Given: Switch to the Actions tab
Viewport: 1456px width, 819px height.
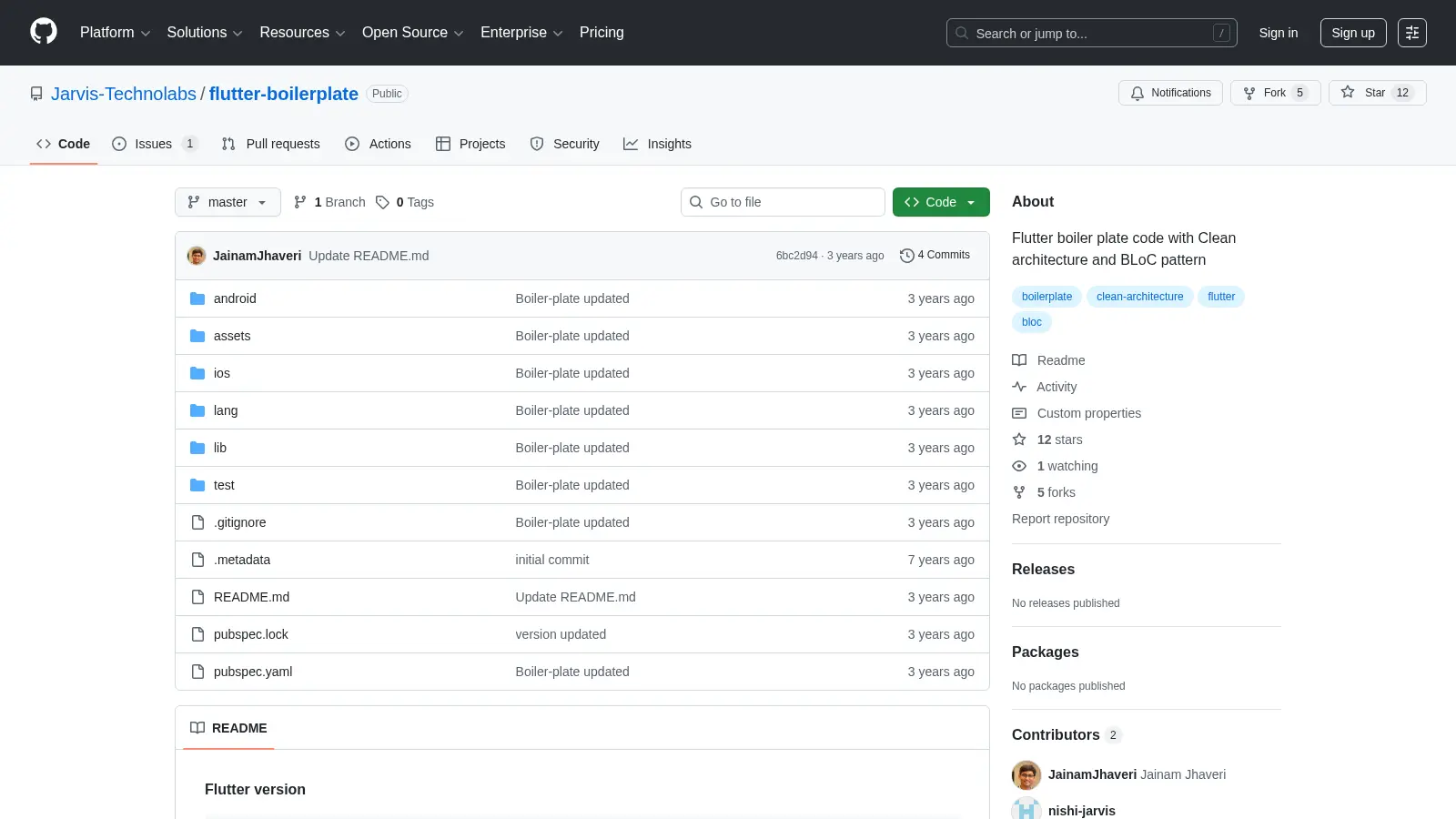Looking at the screenshot, I should [x=378, y=144].
